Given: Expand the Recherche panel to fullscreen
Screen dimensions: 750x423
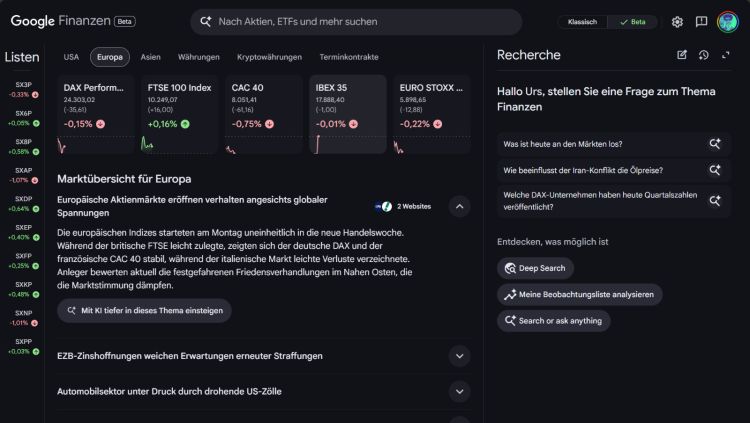Looking at the screenshot, I should click(726, 55).
